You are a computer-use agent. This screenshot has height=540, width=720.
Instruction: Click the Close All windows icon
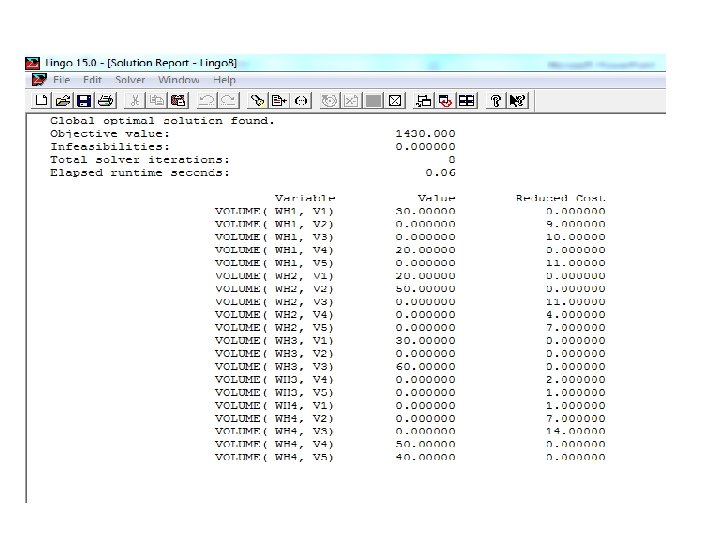(x=445, y=100)
